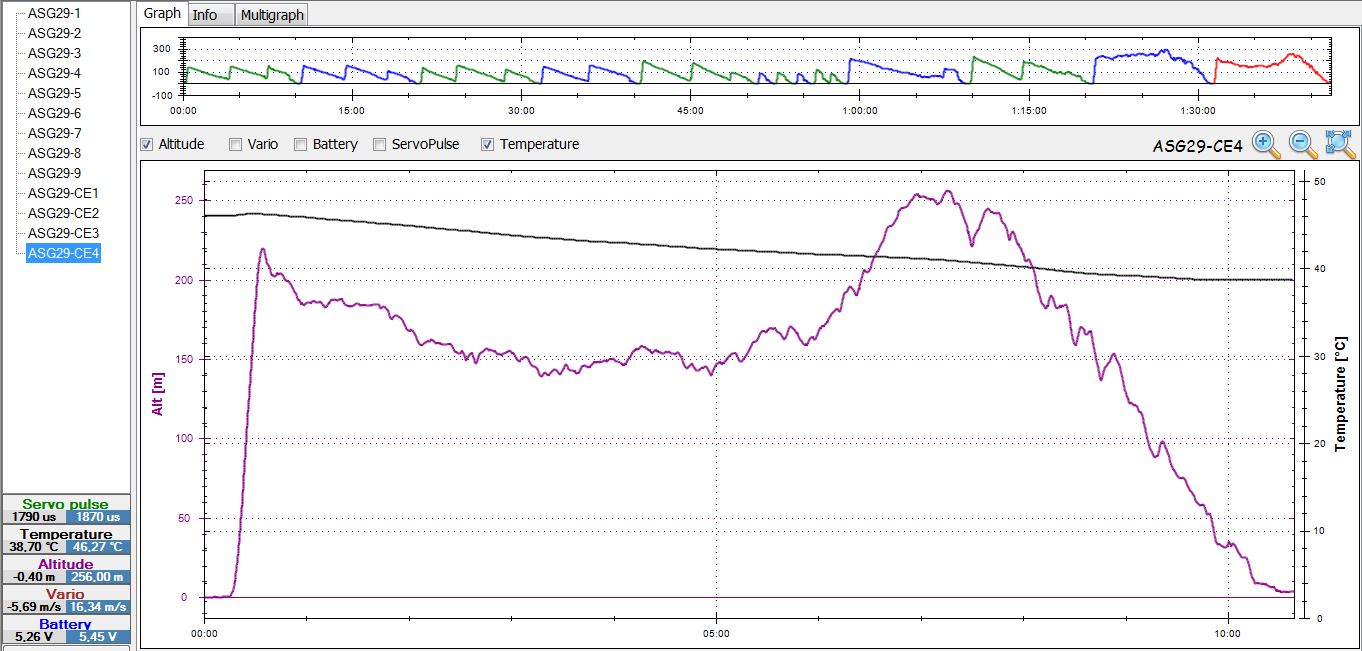Switch to the Info tab
The height and width of the screenshot is (651, 1362).
coord(205,14)
